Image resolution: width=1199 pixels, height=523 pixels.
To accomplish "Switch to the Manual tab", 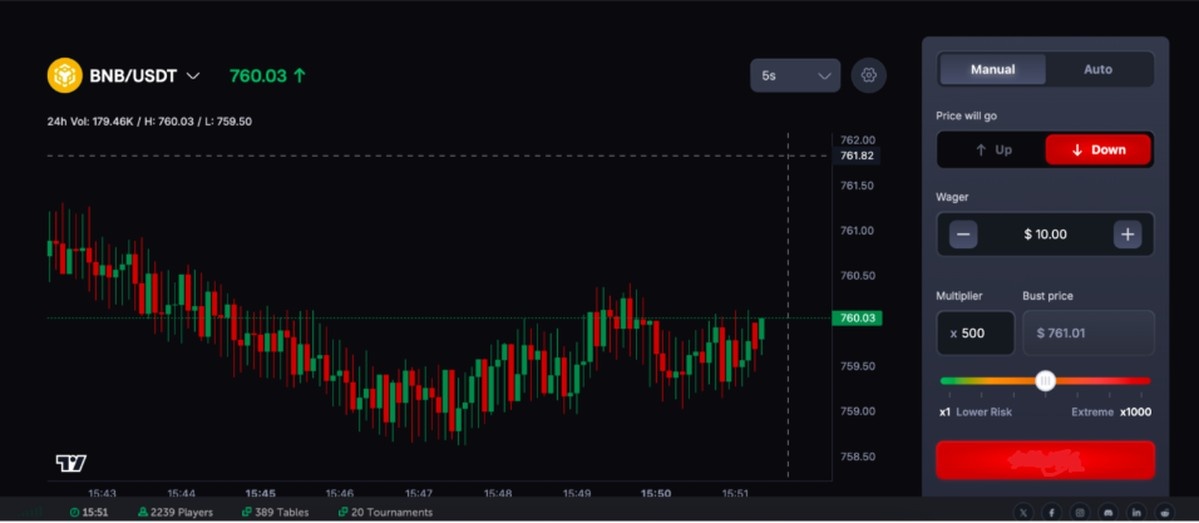I will (993, 70).
